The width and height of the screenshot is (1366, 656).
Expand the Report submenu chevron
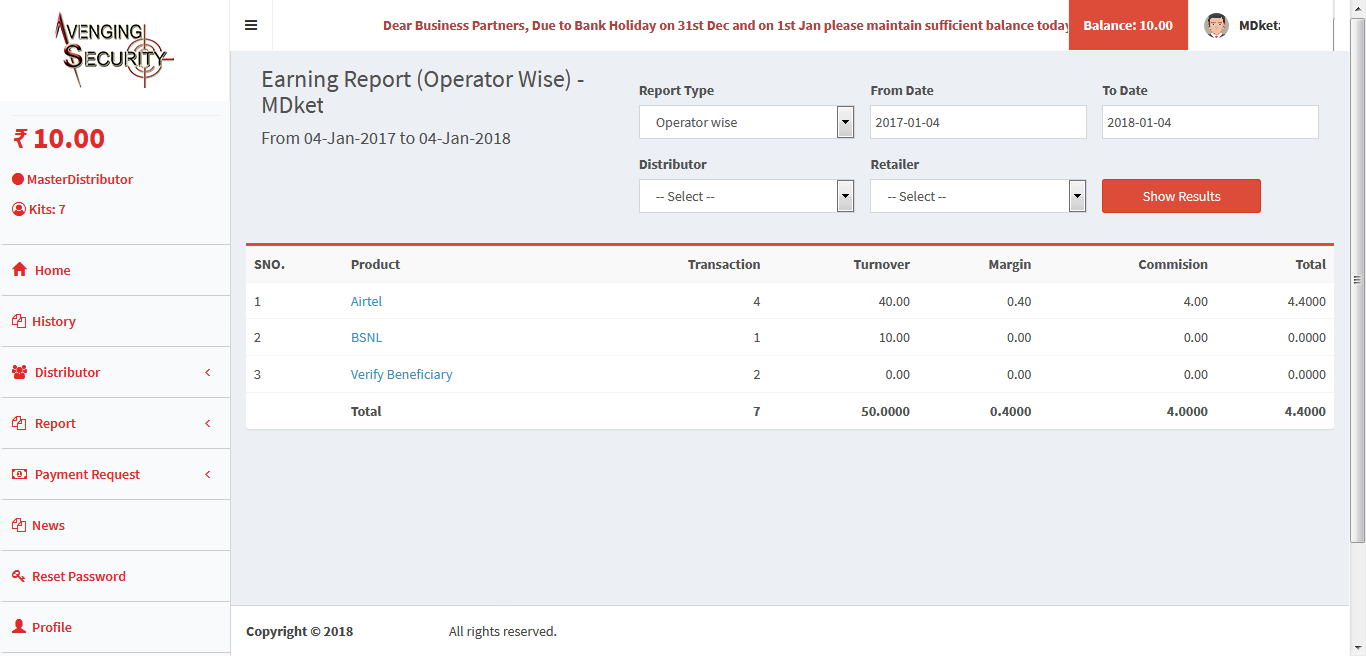click(208, 423)
